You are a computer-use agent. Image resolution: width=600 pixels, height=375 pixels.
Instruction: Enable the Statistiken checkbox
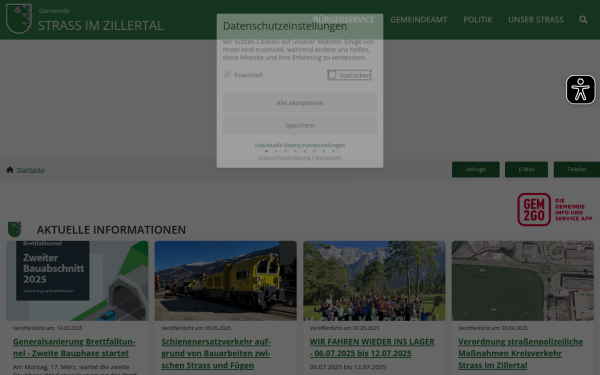click(x=332, y=75)
